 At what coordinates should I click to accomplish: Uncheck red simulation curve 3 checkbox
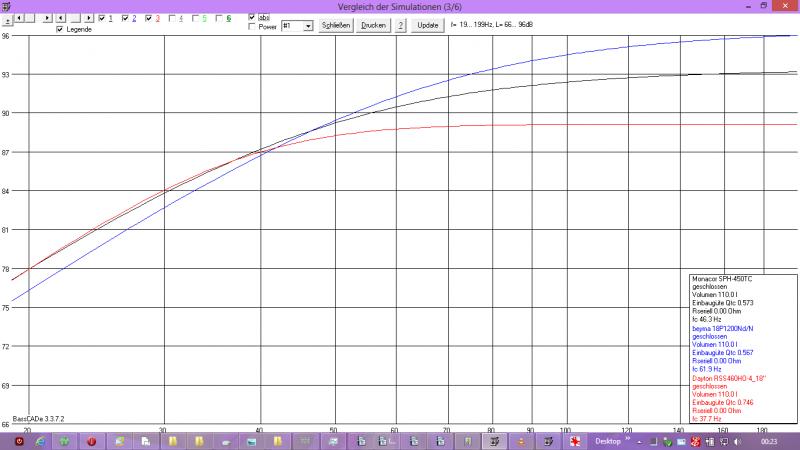(148, 18)
